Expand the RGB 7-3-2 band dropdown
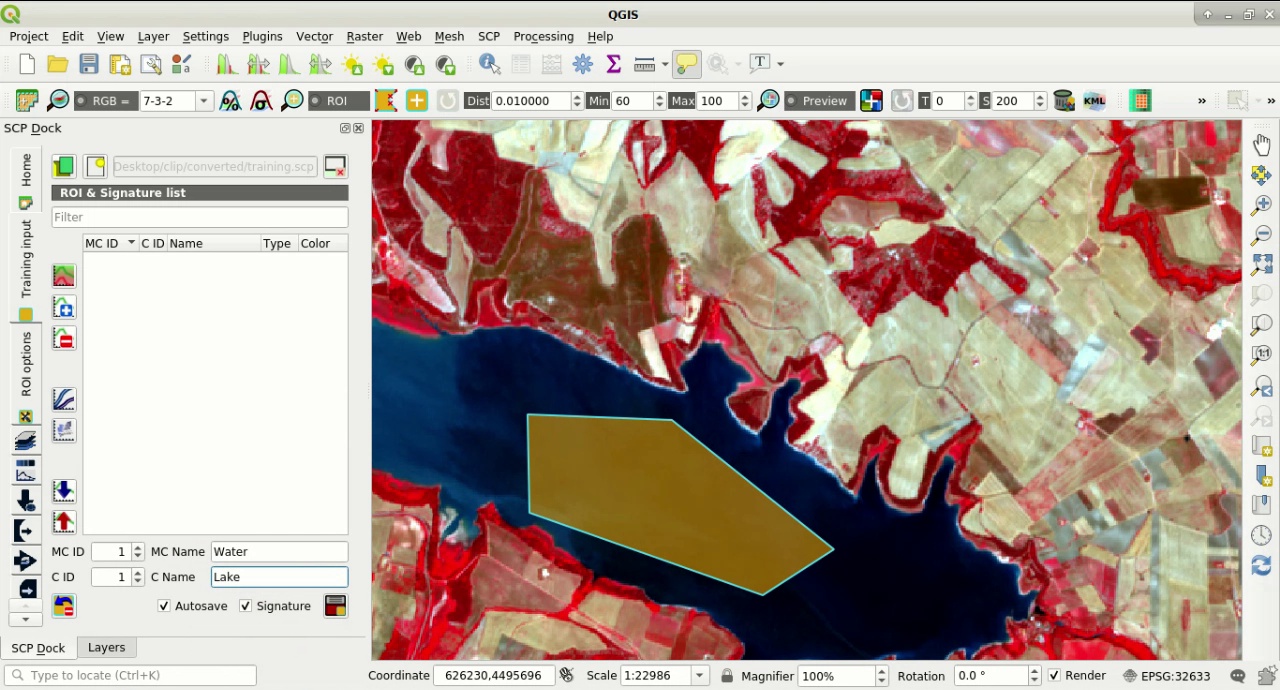 coord(203,101)
